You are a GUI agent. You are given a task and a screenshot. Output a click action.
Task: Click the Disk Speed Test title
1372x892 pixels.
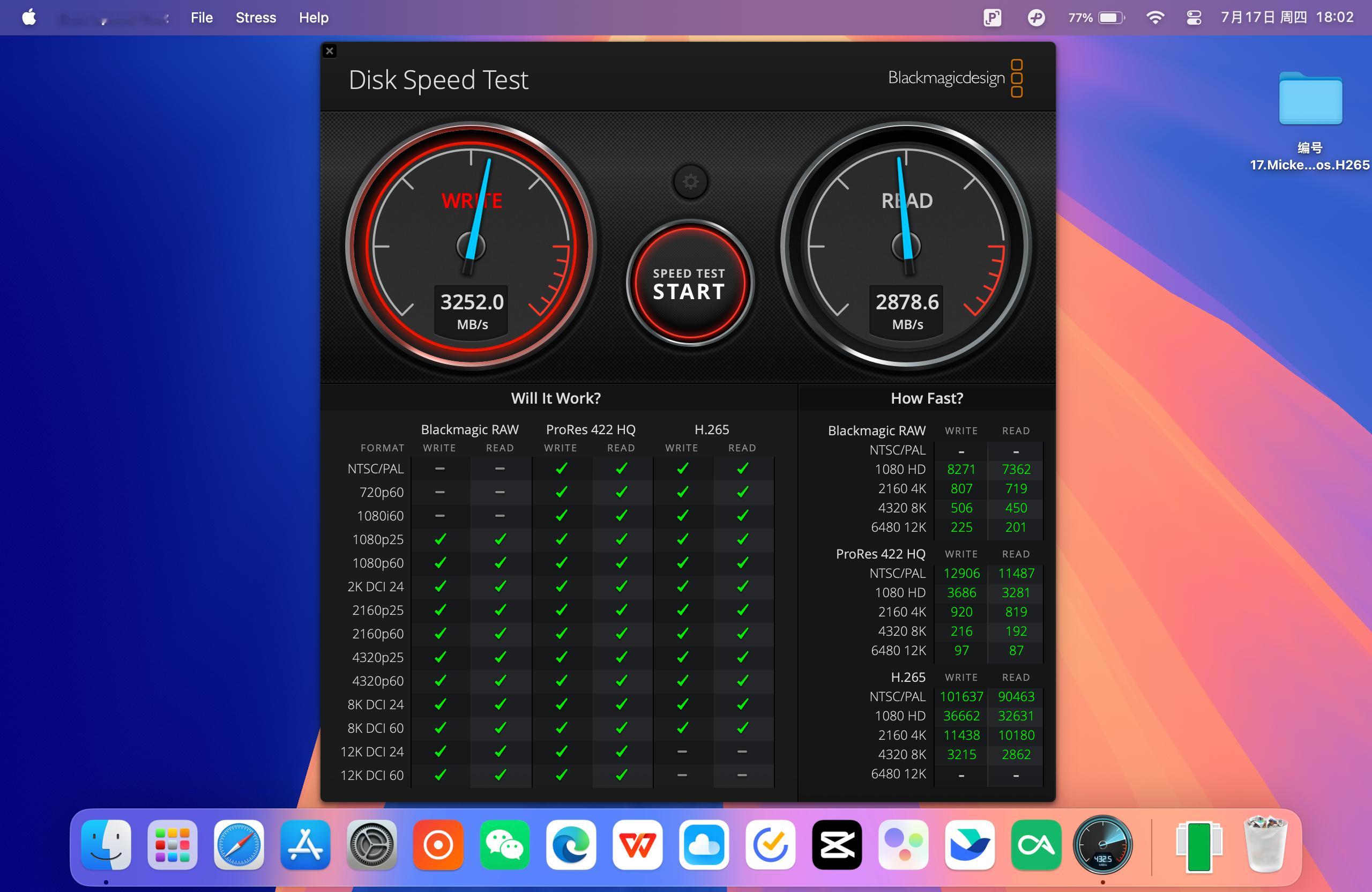tap(438, 79)
